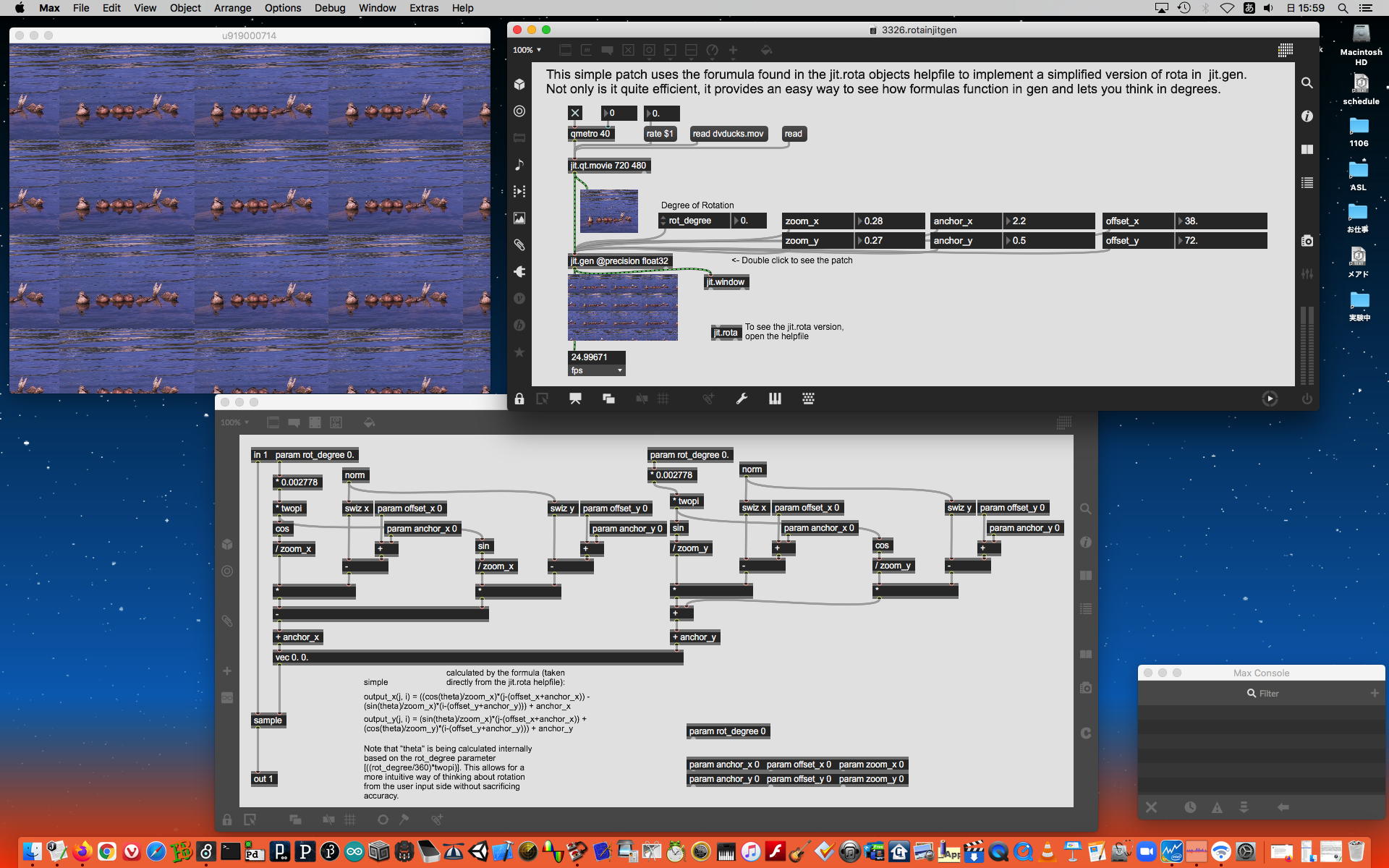Open the Objects cube icon in left sidebar
Screen dimensions: 1389x868
point(519,84)
